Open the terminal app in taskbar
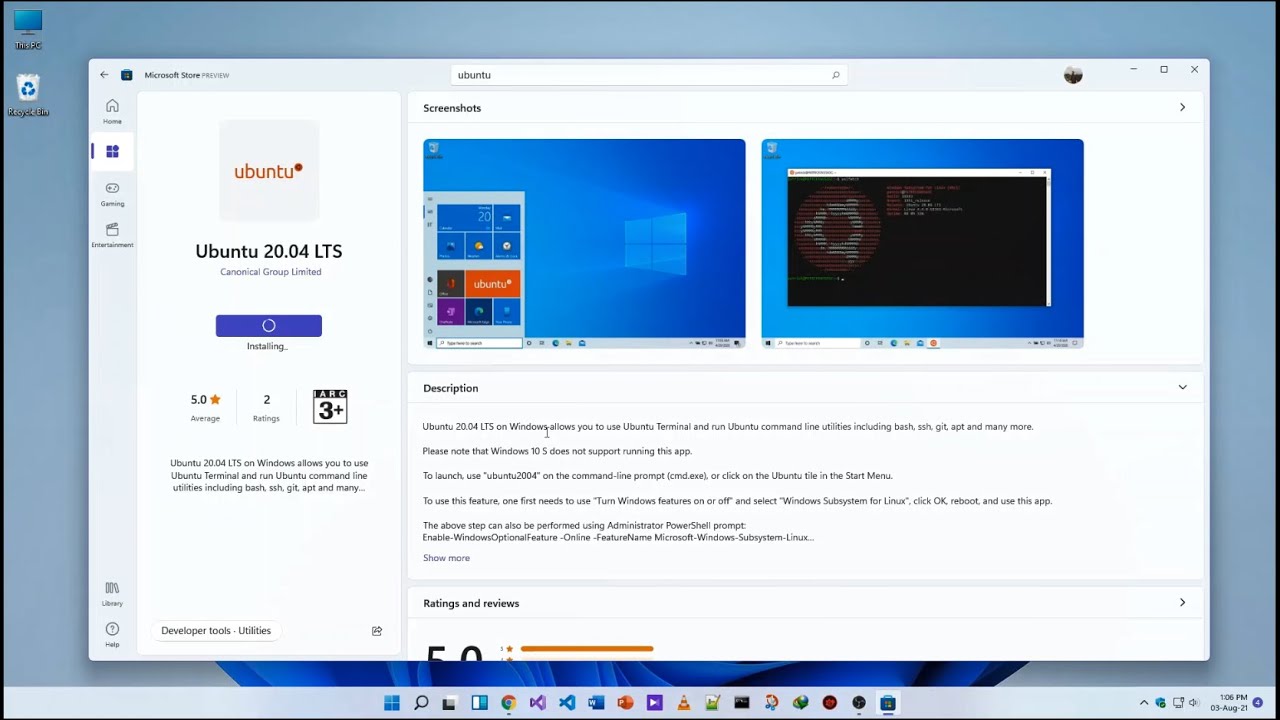 tap(742, 703)
